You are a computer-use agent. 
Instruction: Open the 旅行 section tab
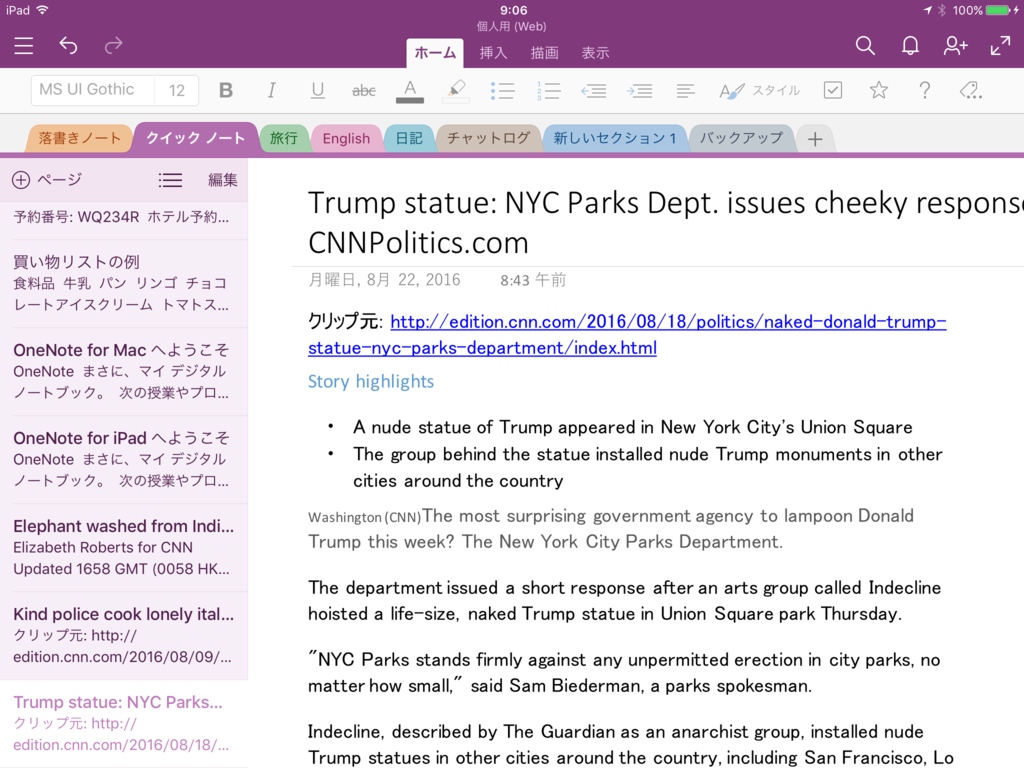[283, 138]
